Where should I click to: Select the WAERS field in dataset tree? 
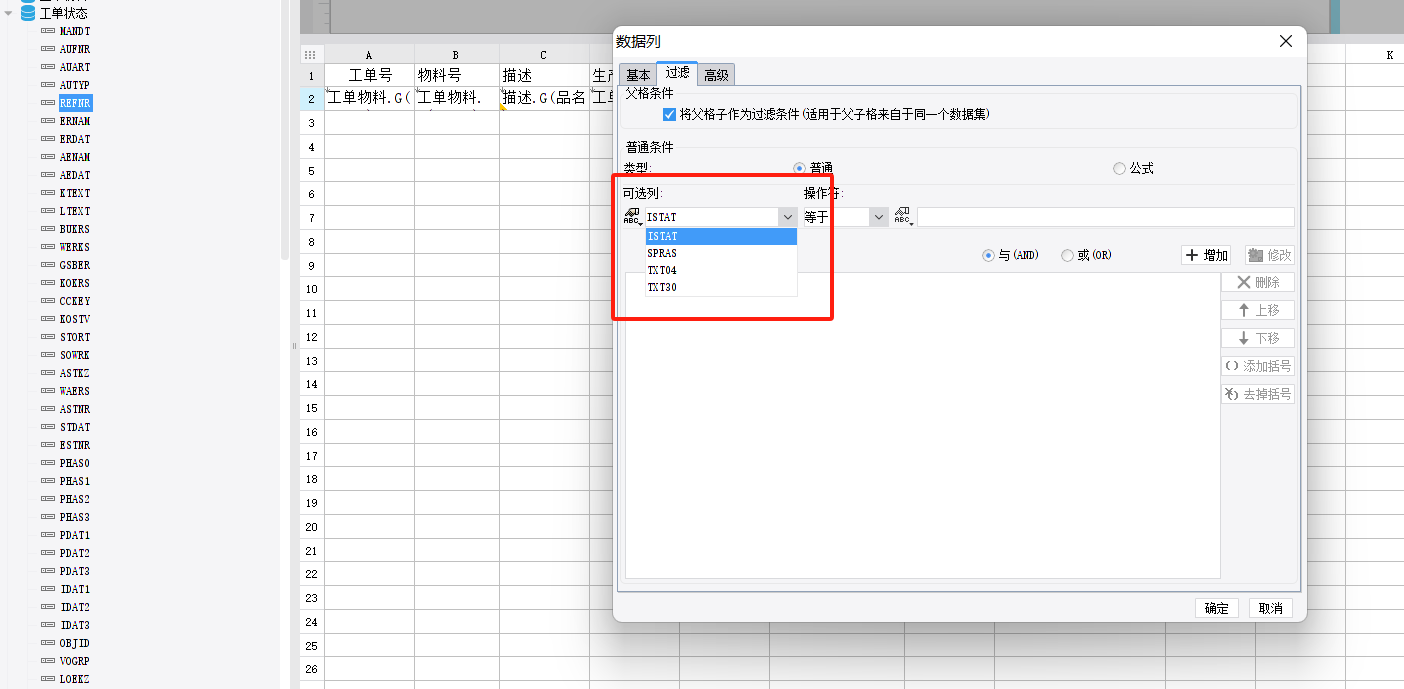pos(74,391)
